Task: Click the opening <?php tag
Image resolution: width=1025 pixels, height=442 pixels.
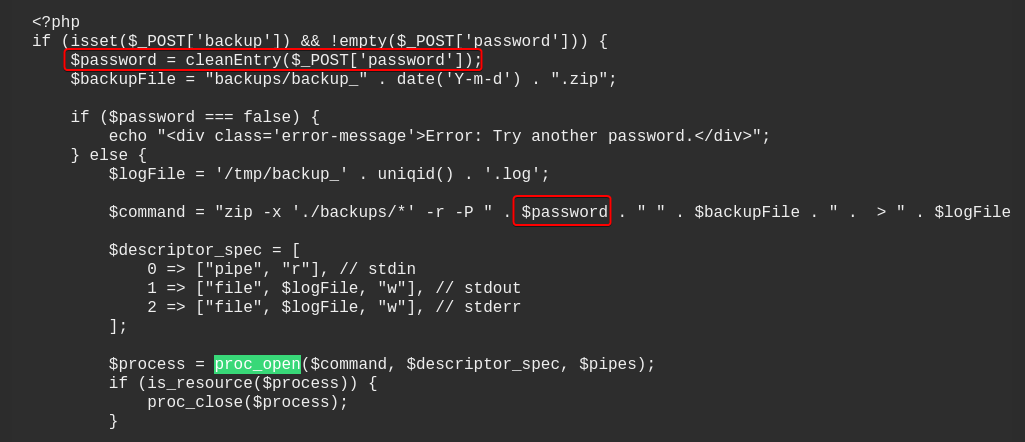Action: click(56, 22)
